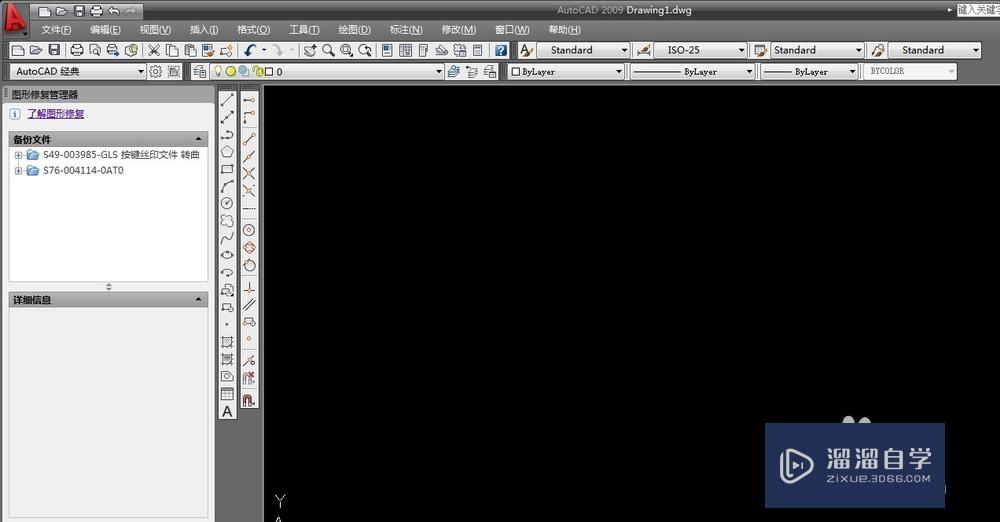The width and height of the screenshot is (1000, 522).
Task: Click the Snap to Intersection icon
Action: click(249, 173)
